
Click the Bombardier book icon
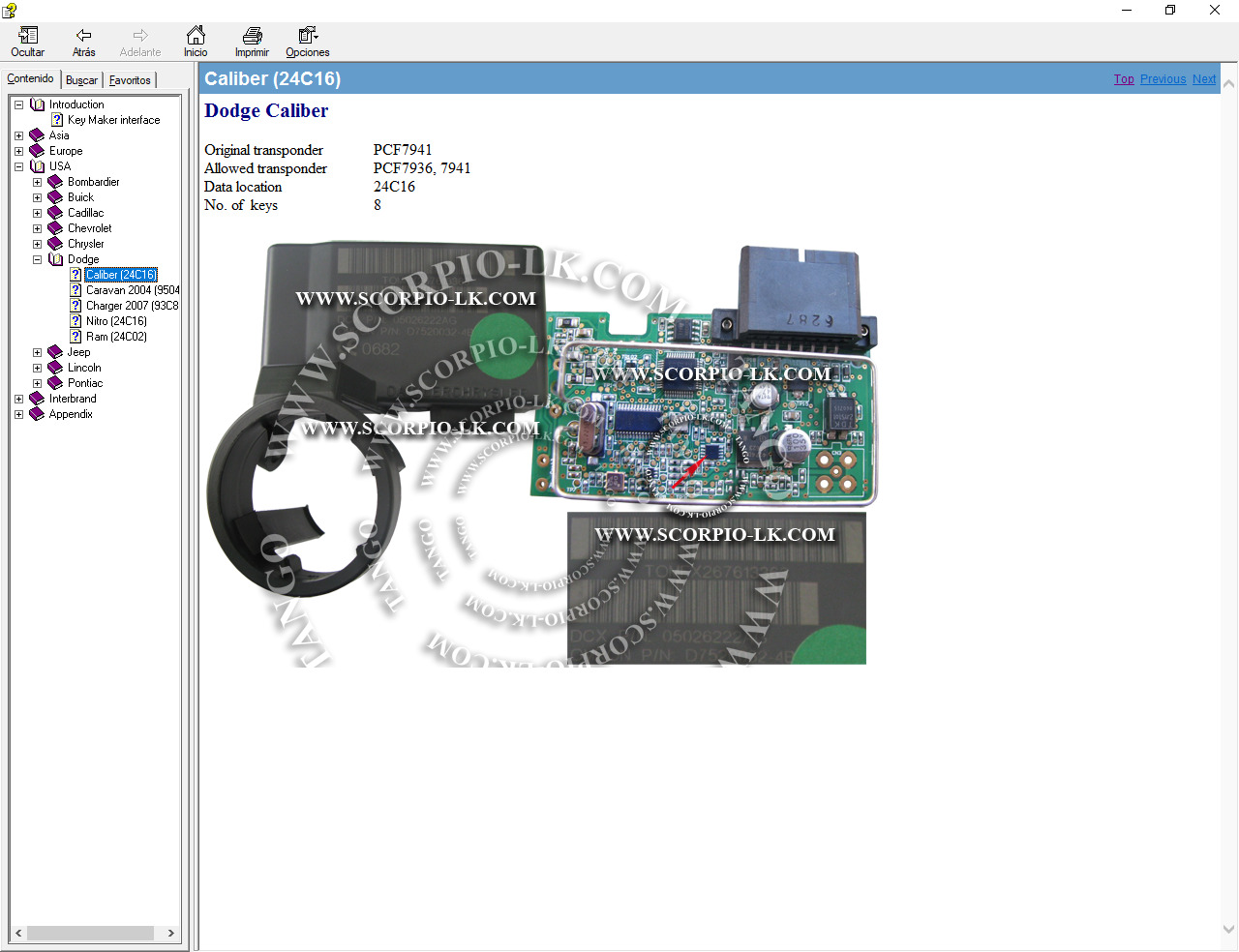56,182
